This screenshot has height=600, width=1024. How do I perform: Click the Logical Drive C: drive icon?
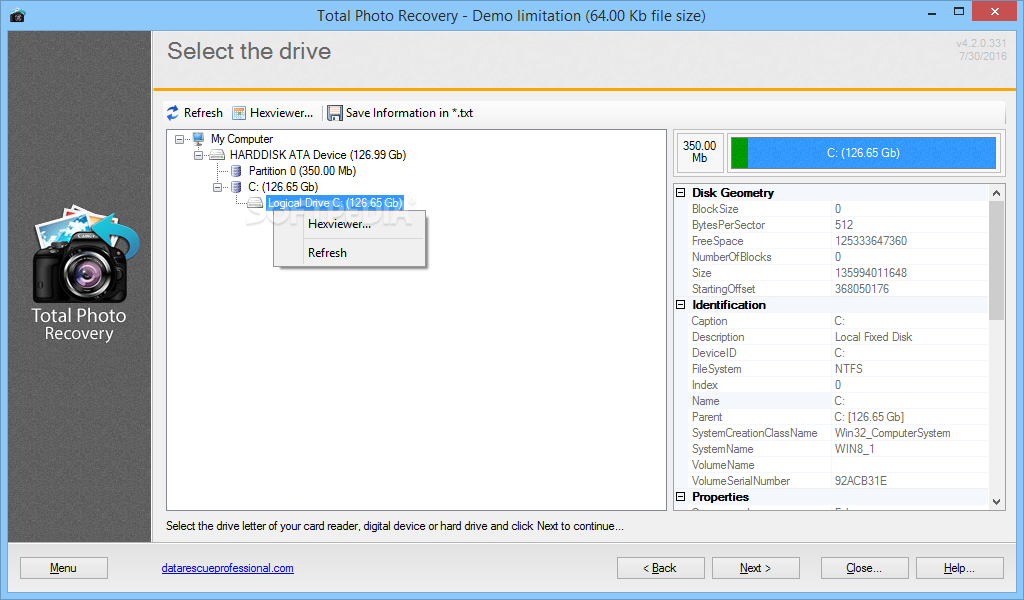pos(255,203)
